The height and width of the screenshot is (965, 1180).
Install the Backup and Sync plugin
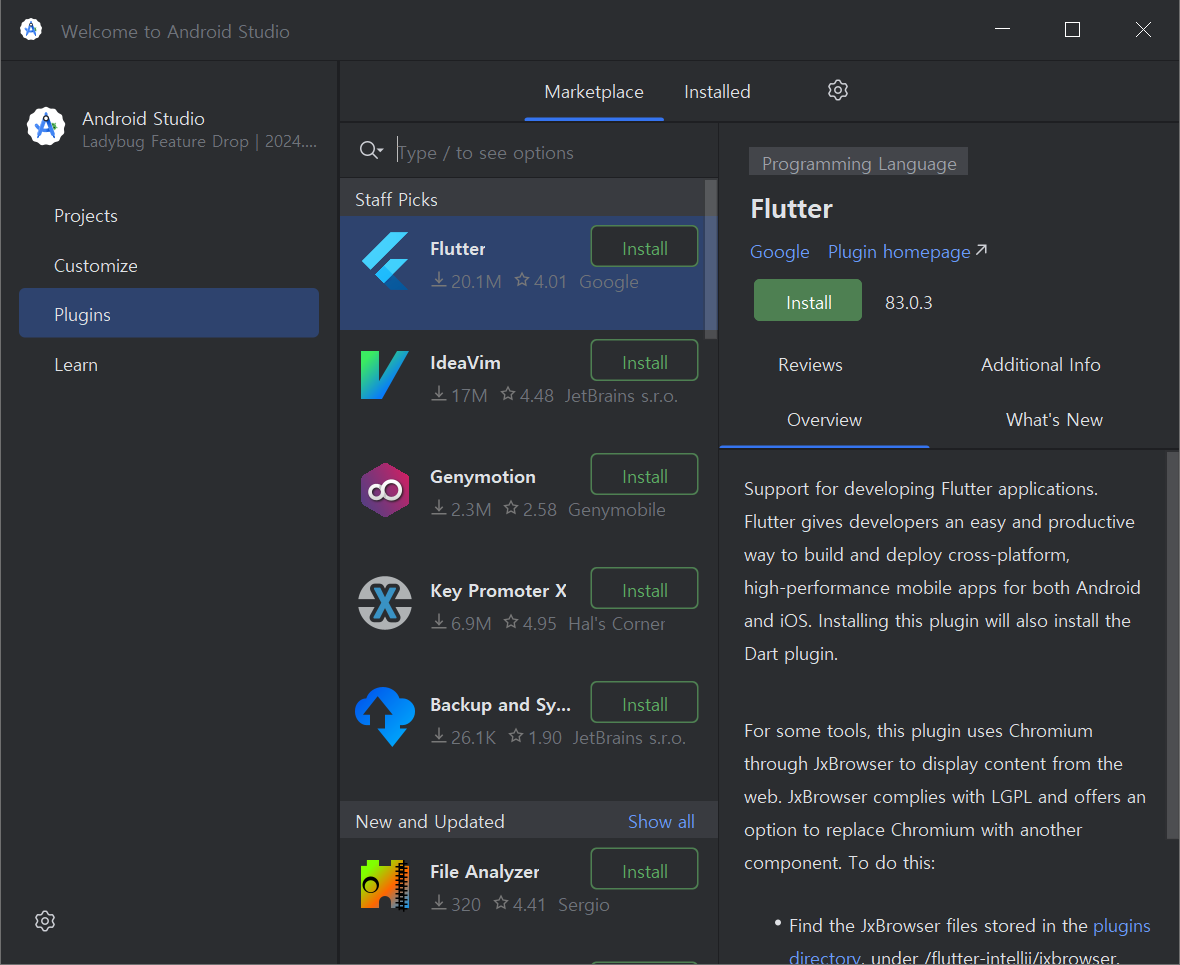pyautogui.click(x=644, y=702)
